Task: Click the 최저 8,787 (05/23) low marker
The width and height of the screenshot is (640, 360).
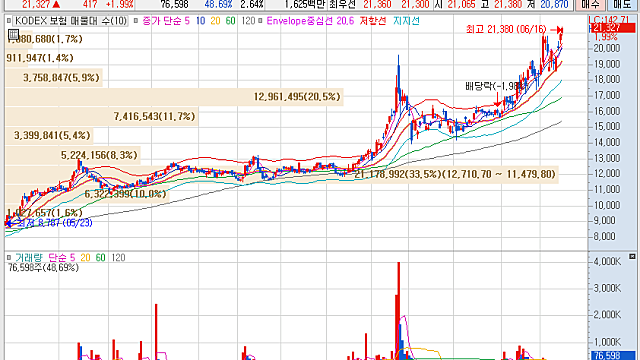Action: 49,223
